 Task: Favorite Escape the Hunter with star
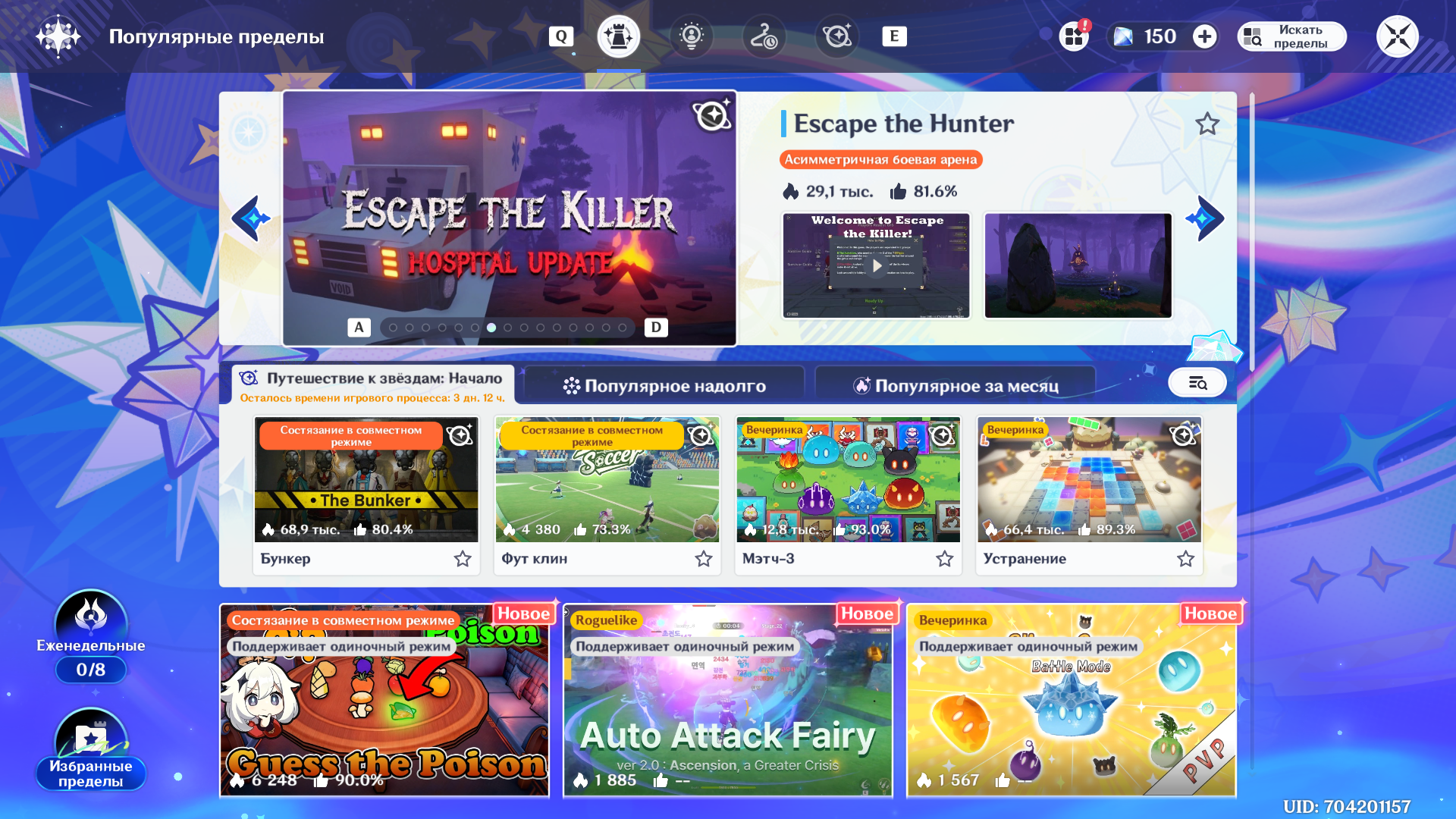(x=1207, y=124)
